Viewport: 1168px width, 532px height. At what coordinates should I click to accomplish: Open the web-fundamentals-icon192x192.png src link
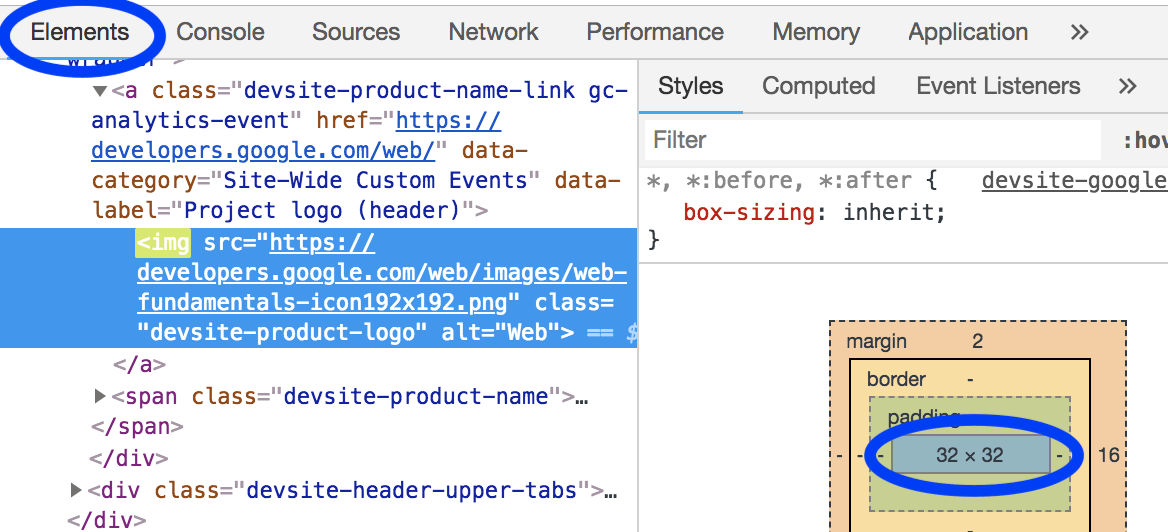point(381,273)
